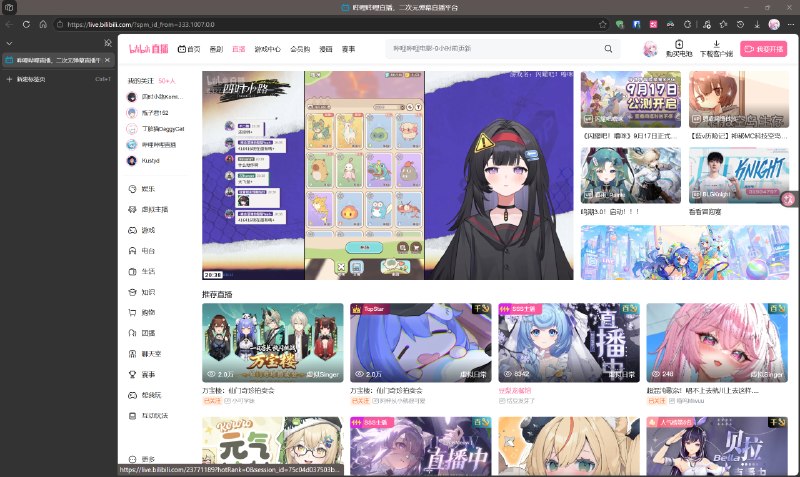Click the featured live stream player
This screenshot has height=477, width=800.
(x=388, y=175)
